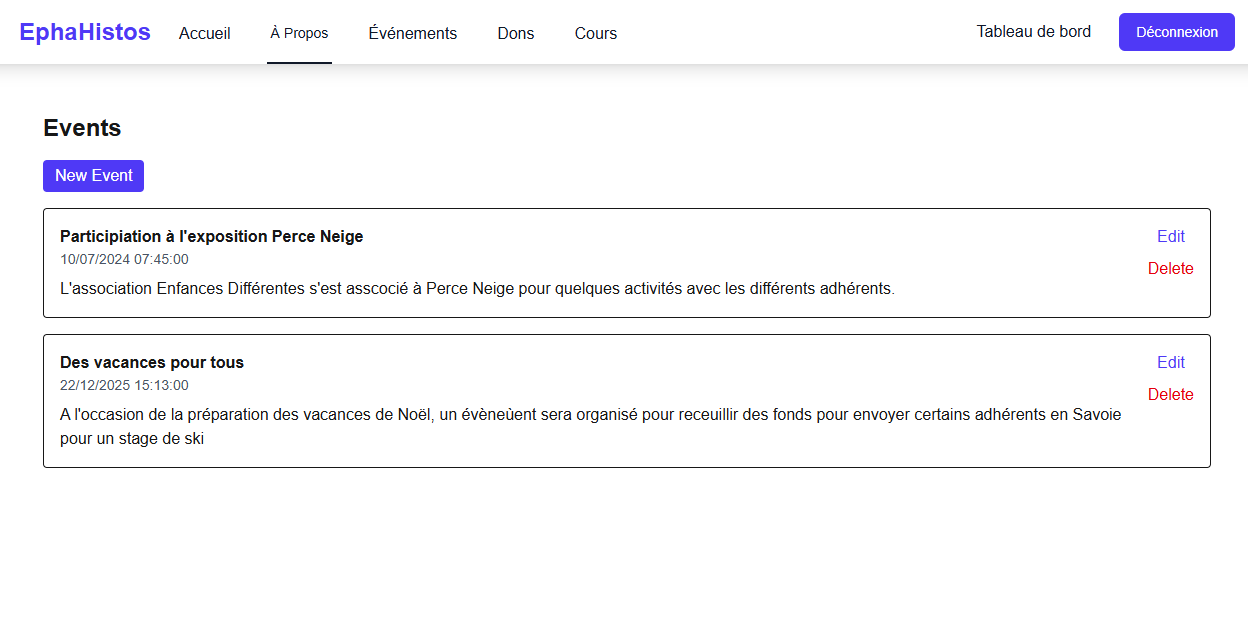
Task: Click the description mentioning Enfances Différentes association
Action: [477, 288]
